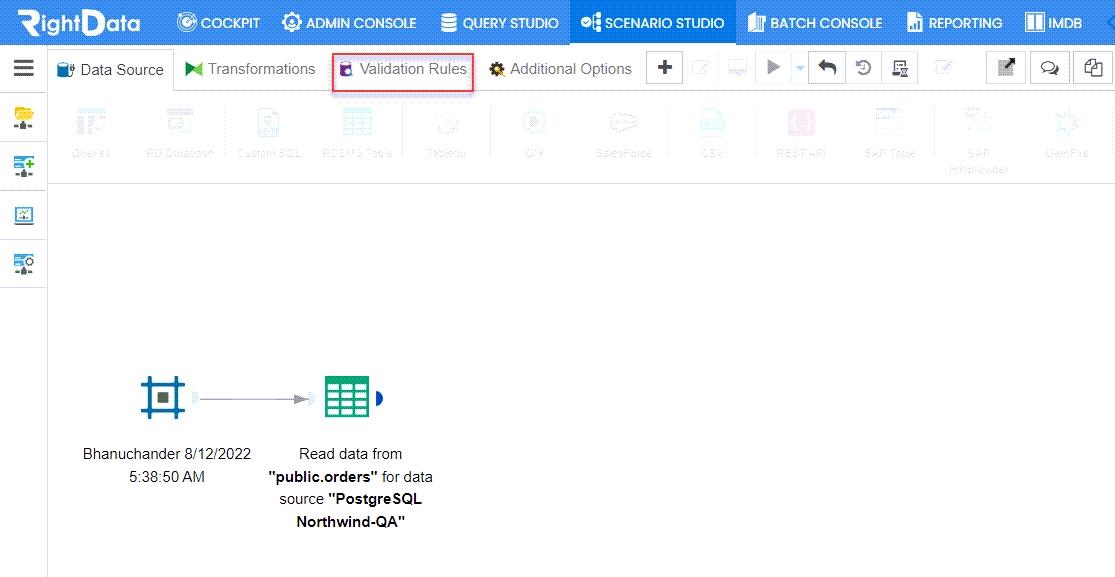Select the public.orders read node on canvas
Image resolution: width=1115 pixels, height=577 pixels.
coord(348,396)
